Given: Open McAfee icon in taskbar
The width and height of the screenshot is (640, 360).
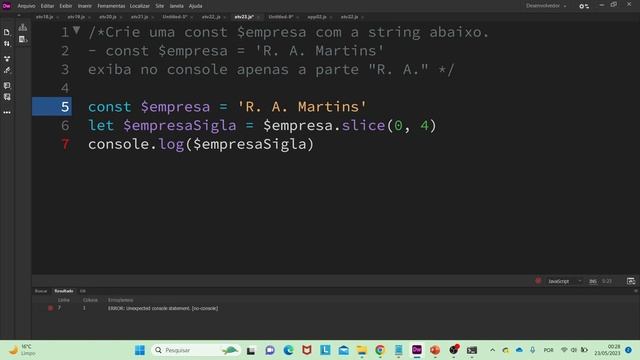Looking at the screenshot, I should tap(307, 350).
